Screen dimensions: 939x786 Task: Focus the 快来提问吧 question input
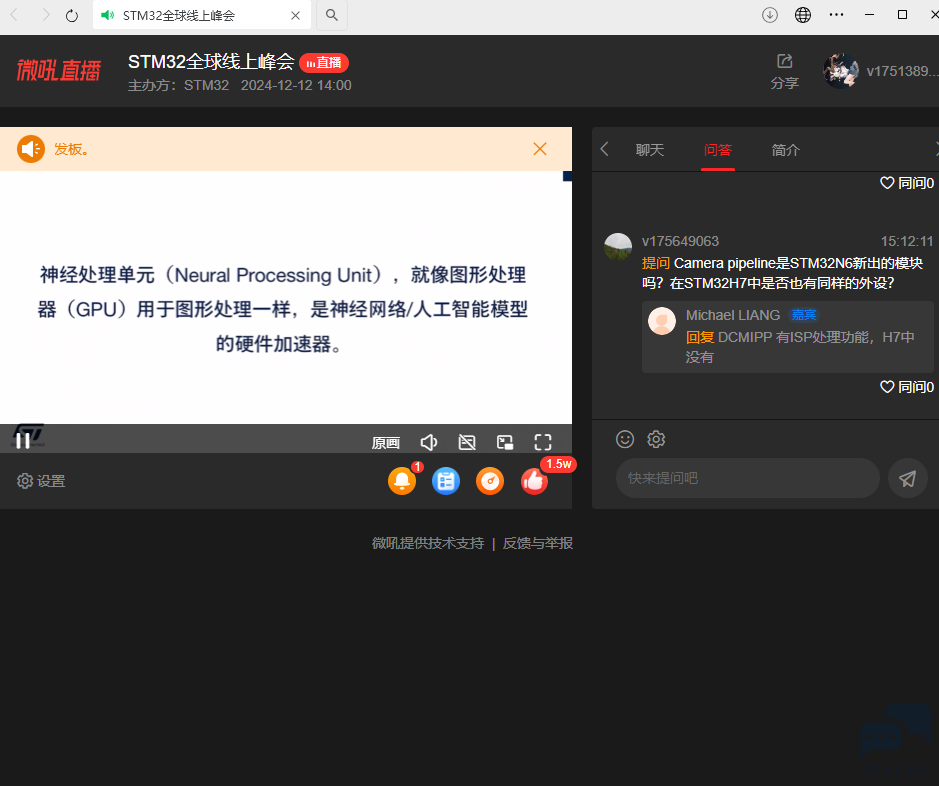[x=747, y=478]
